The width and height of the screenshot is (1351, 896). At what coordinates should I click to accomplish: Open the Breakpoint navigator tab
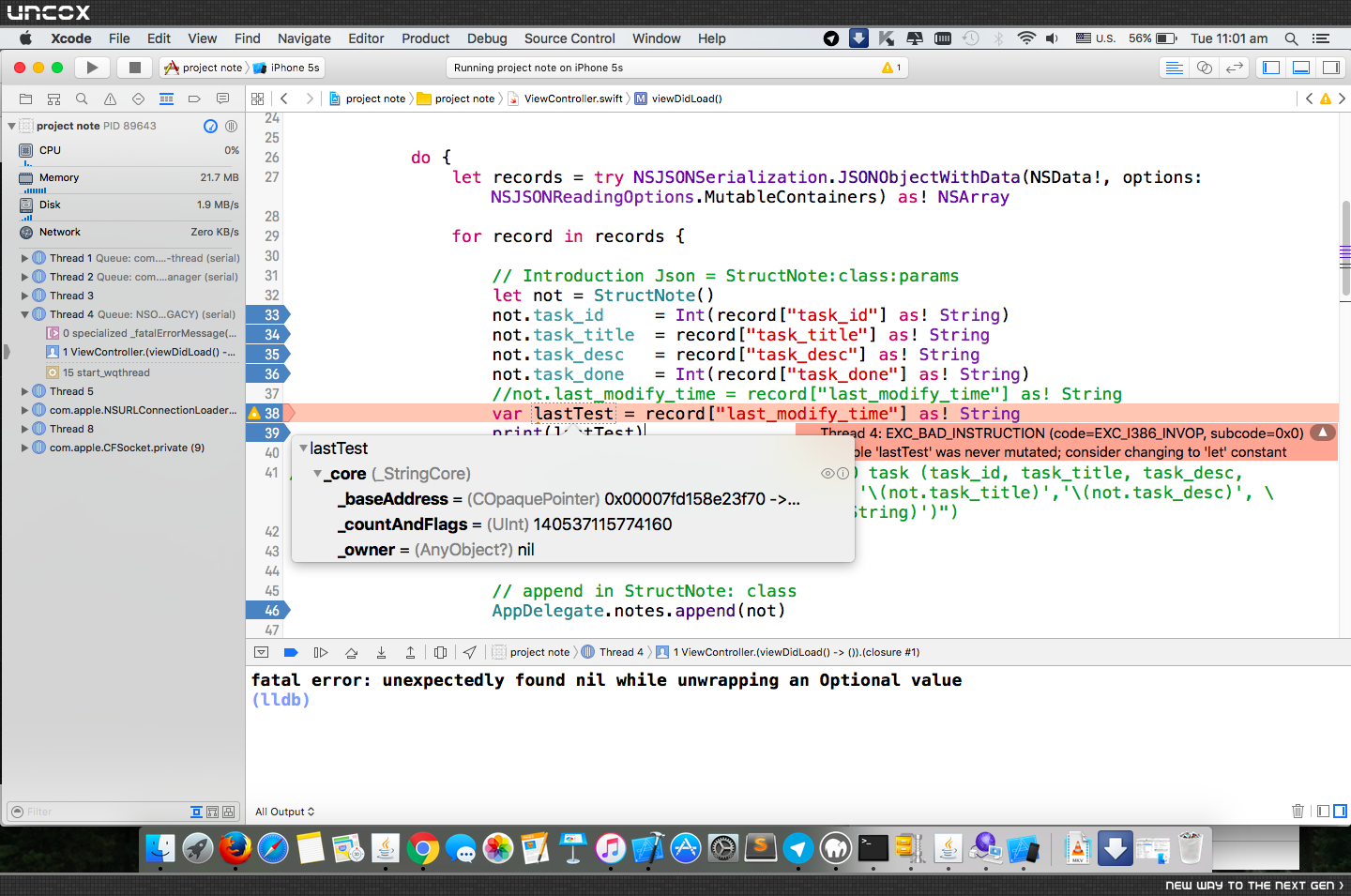pyautogui.click(x=194, y=99)
